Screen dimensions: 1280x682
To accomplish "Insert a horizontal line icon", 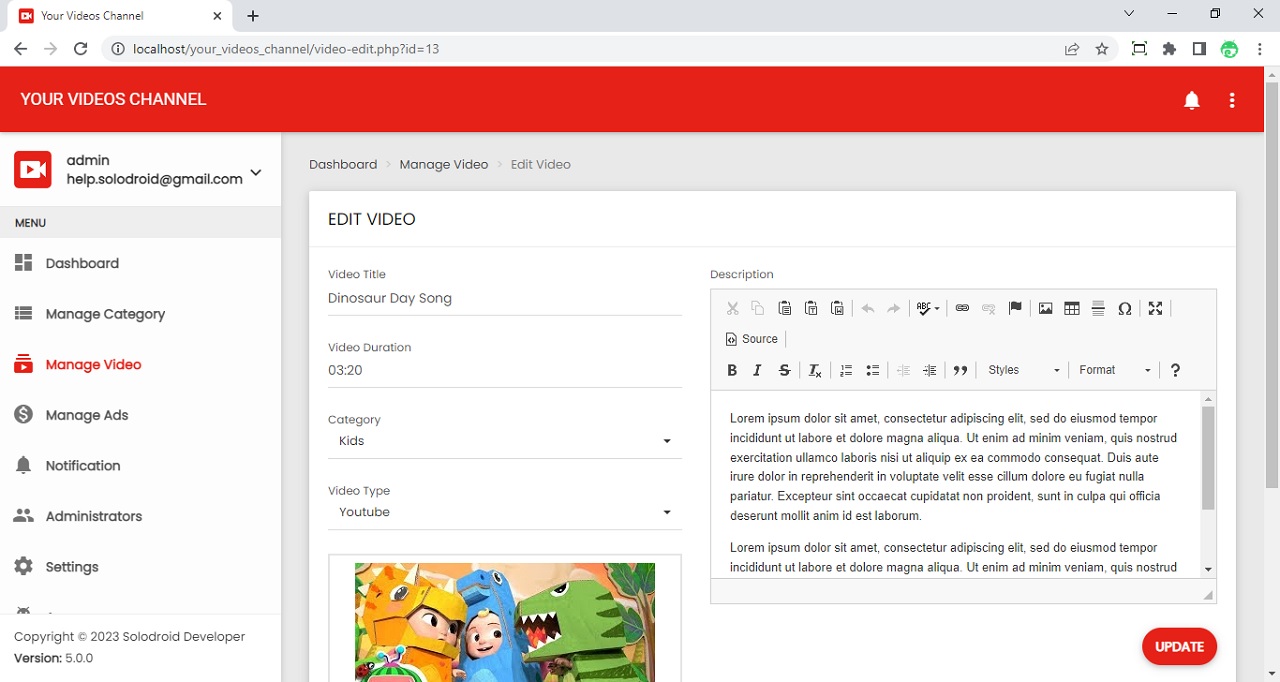I will click(1098, 308).
